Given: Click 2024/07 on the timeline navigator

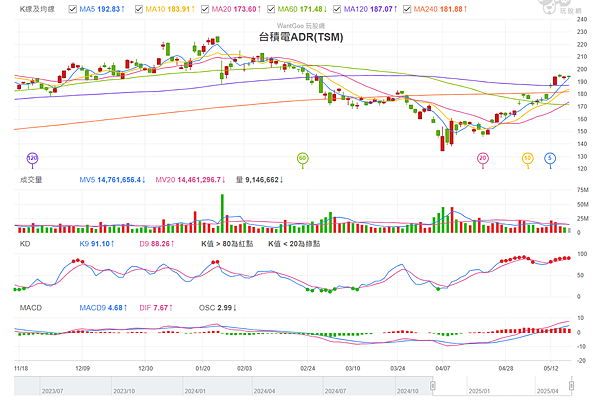Looking at the screenshot, I should point(336,391).
